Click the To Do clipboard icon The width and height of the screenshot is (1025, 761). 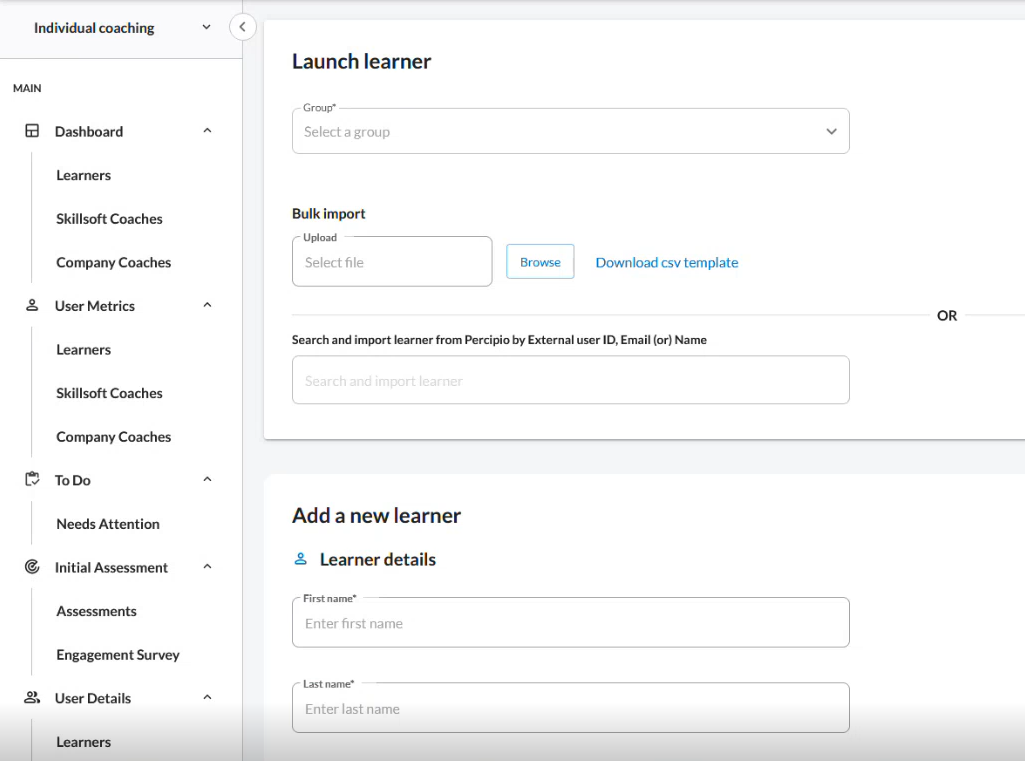(31, 479)
